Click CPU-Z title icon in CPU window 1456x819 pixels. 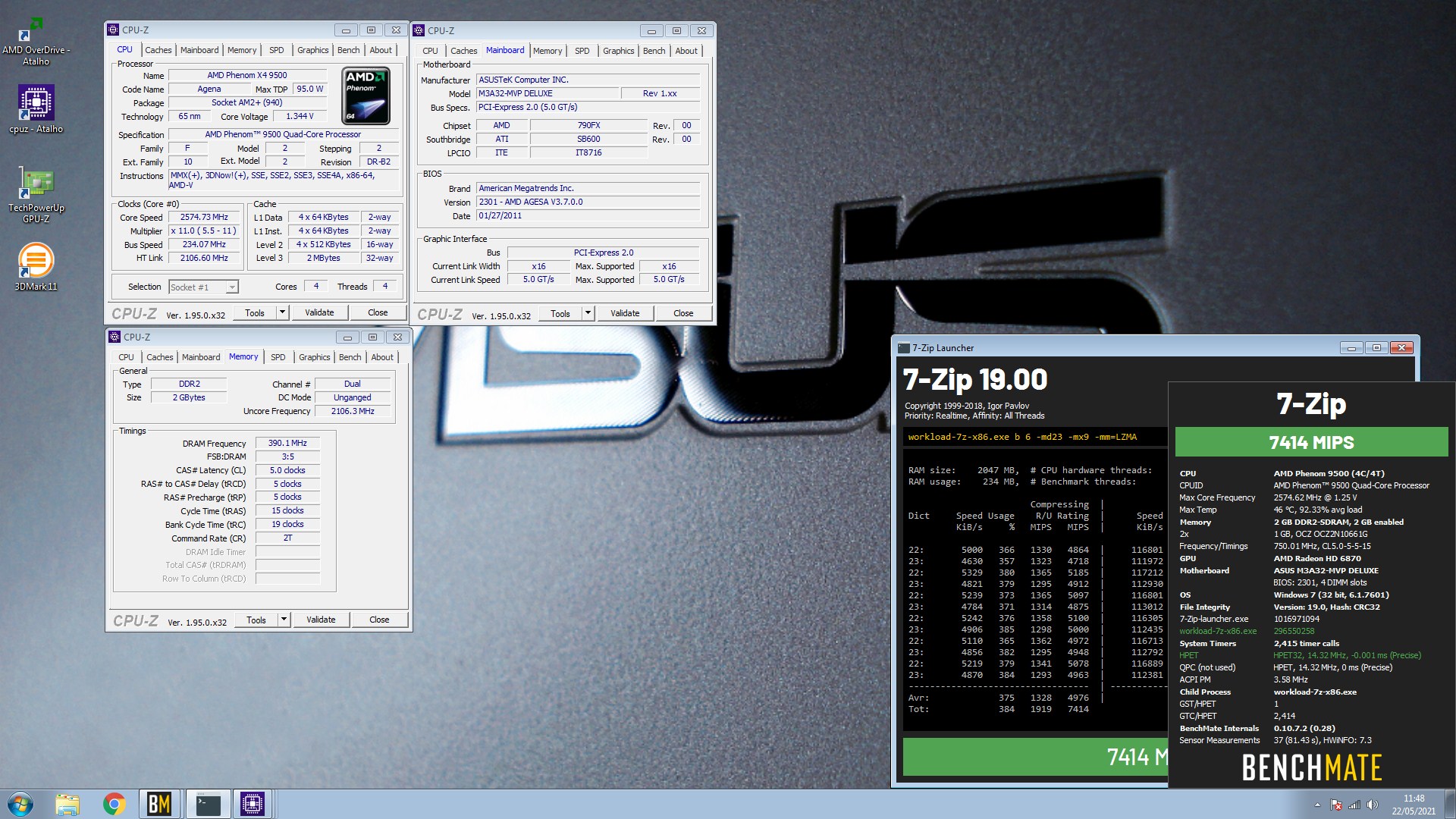(114, 30)
